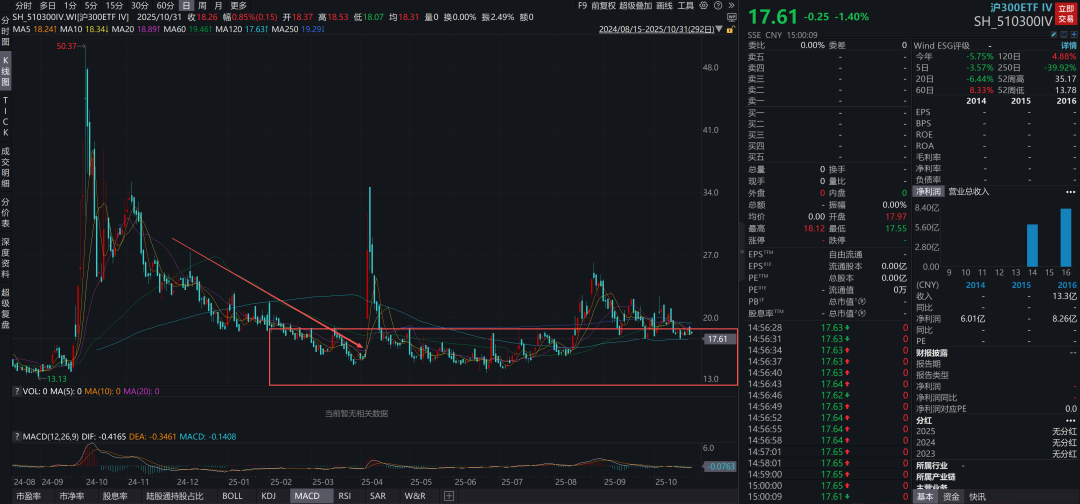The height and width of the screenshot is (504, 1080).
Task: Select the 5分 period
Action: pos(91,6)
